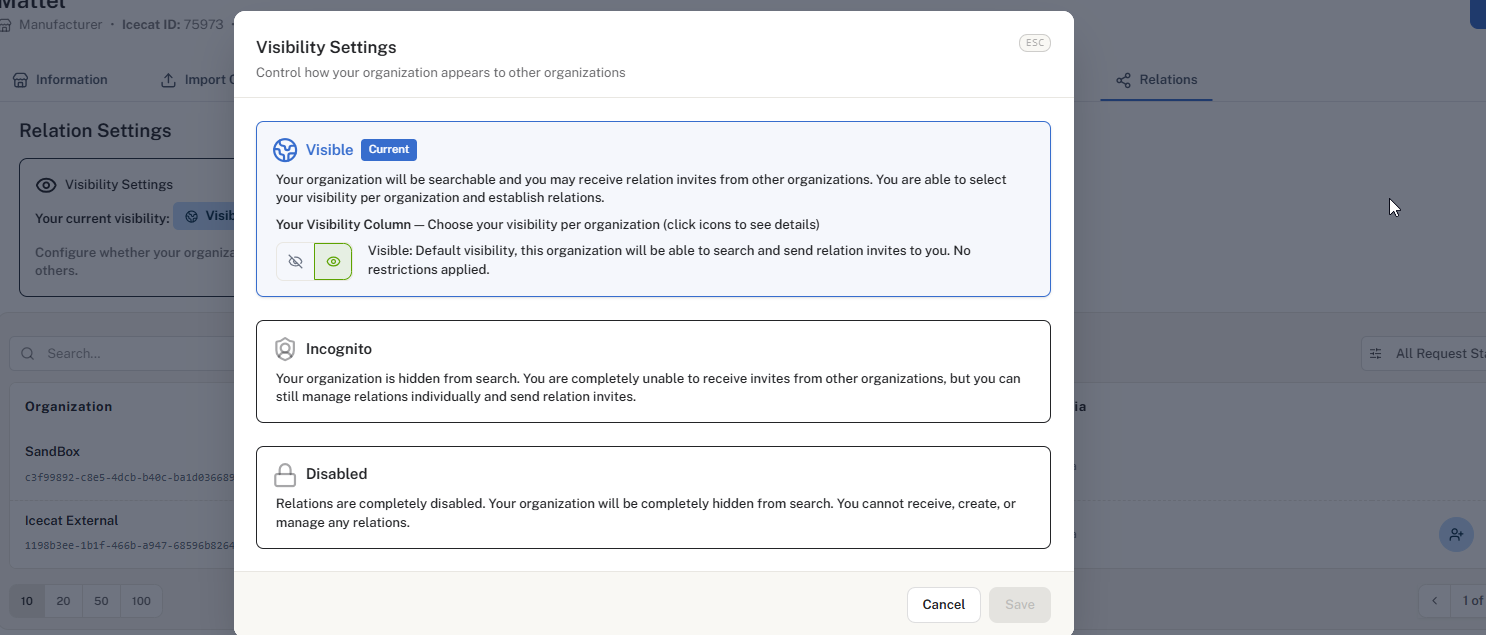Go to previous page with chevron

point(1435,601)
